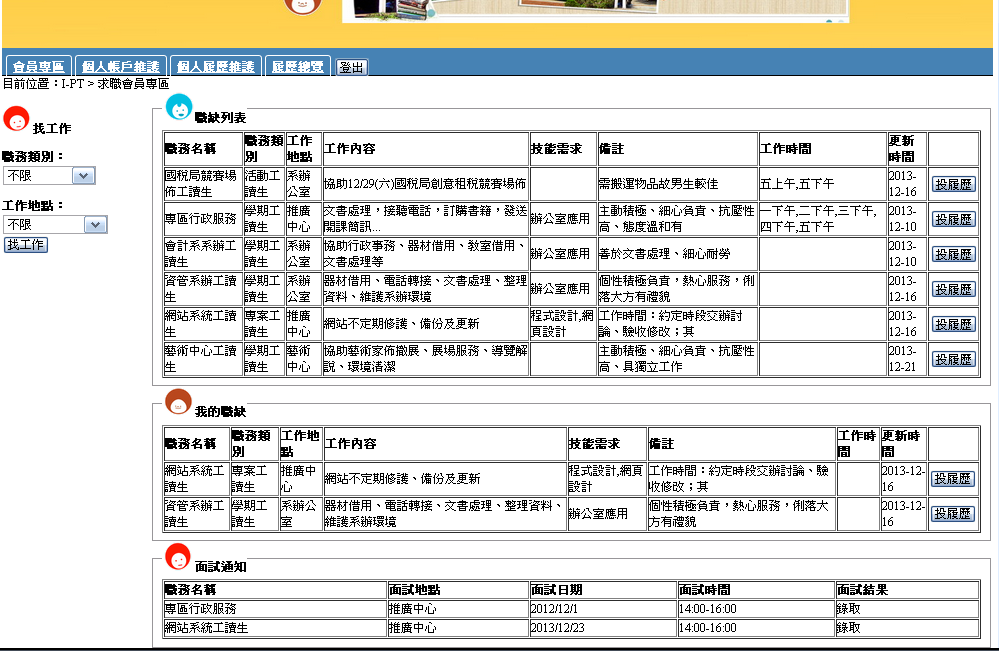The width and height of the screenshot is (999, 651).
Task: Select the 履歷總覽 tab
Action: [x=298, y=67]
